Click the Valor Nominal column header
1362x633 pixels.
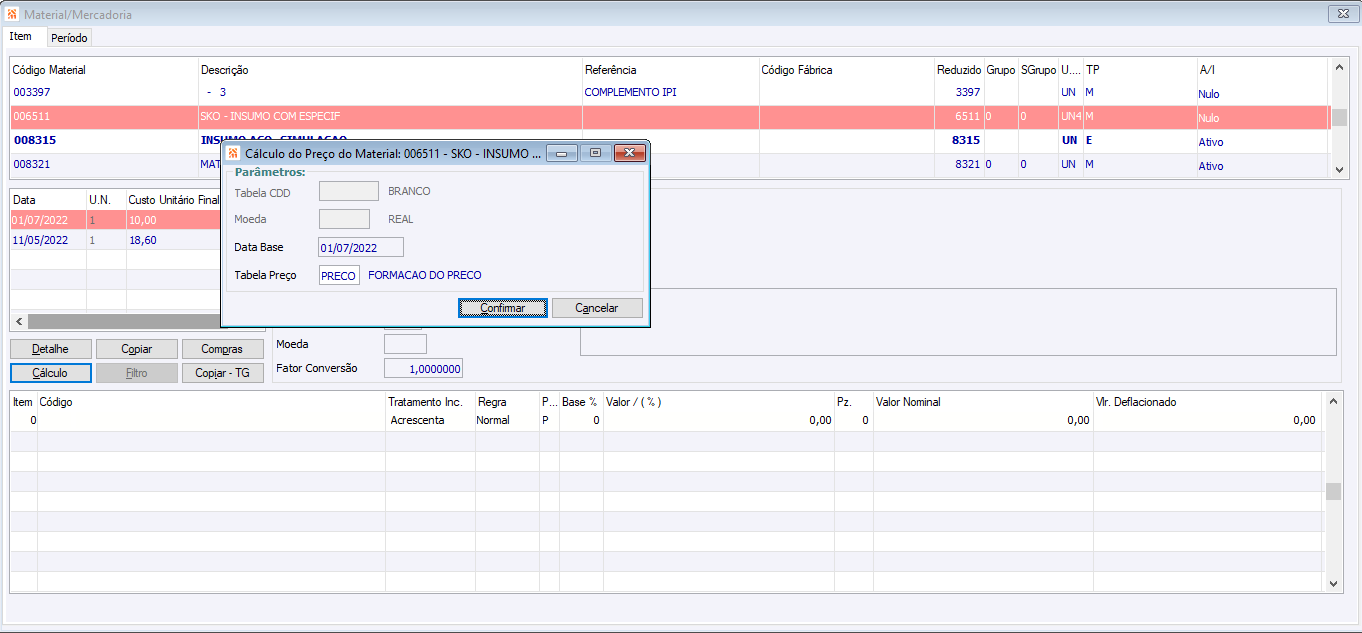click(908, 402)
